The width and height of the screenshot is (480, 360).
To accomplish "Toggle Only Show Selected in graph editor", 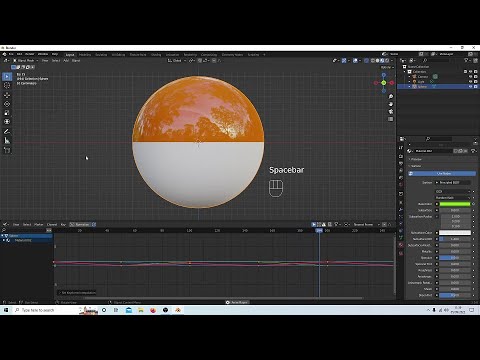I will pos(314,224).
